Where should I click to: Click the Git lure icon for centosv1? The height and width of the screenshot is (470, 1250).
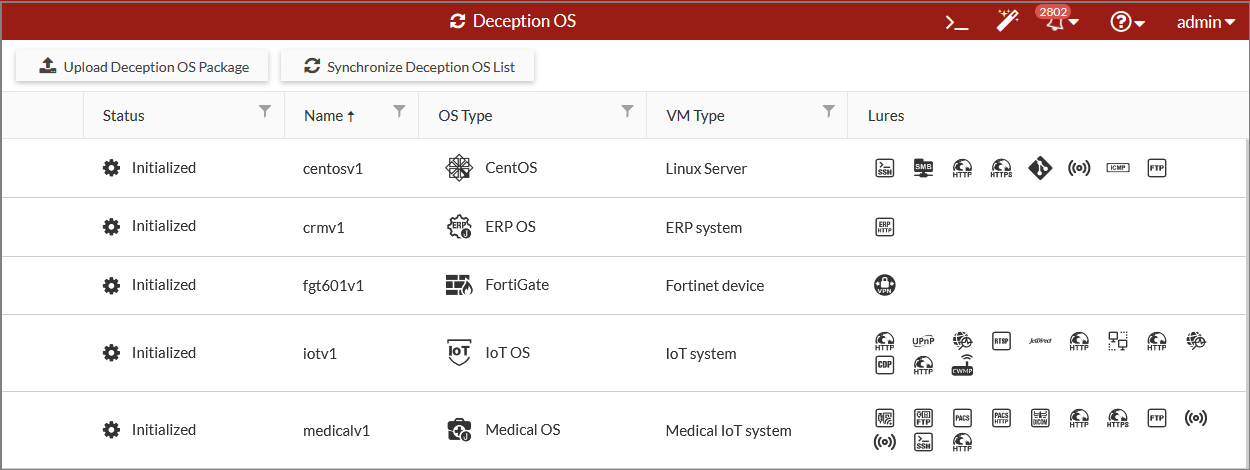(x=1040, y=168)
